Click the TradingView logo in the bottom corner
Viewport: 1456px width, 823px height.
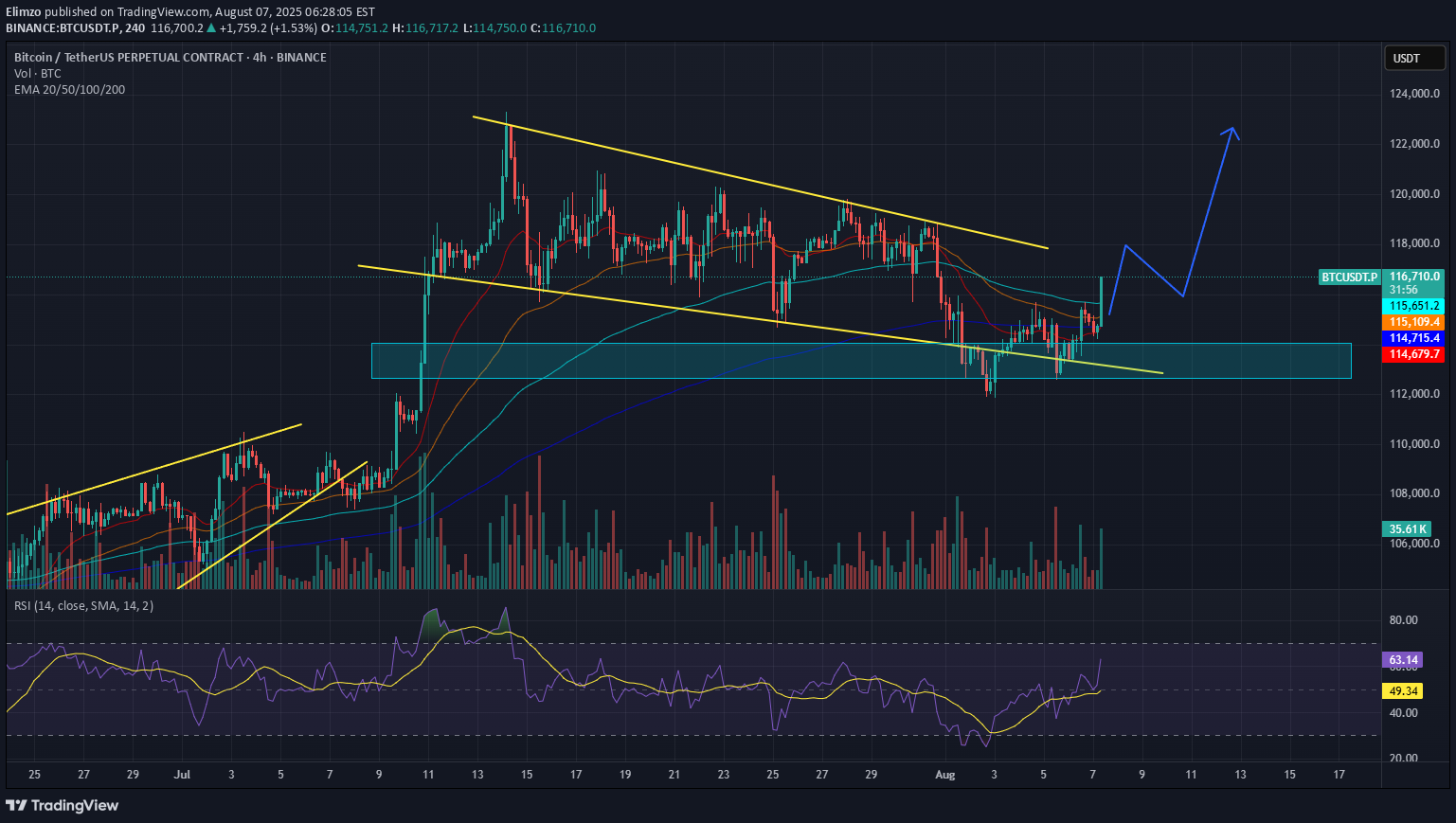[x=62, y=805]
